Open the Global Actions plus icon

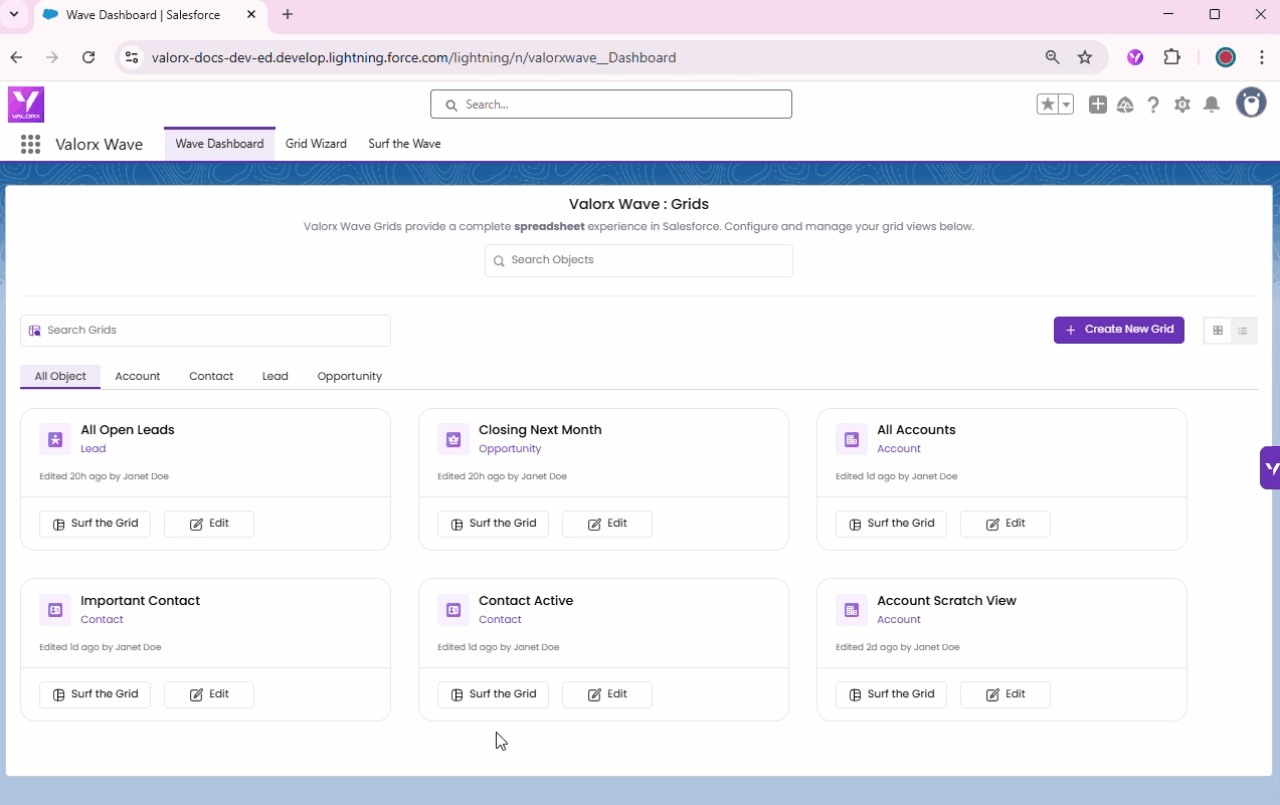click(x=1098, y=104)
